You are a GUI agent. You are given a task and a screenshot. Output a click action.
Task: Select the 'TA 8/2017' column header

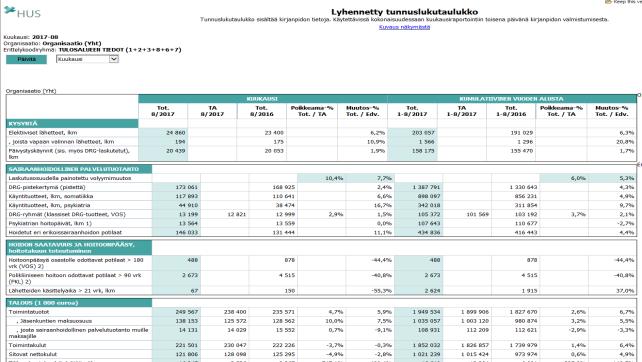tap(212, 111)
